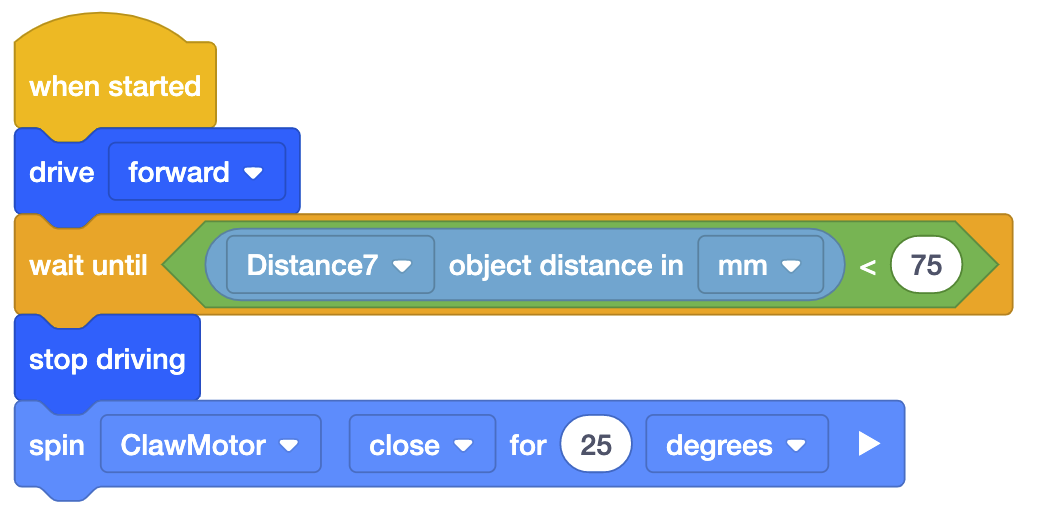Click the 25 spin amount field
1037x519 pixels.
point(596,444)
